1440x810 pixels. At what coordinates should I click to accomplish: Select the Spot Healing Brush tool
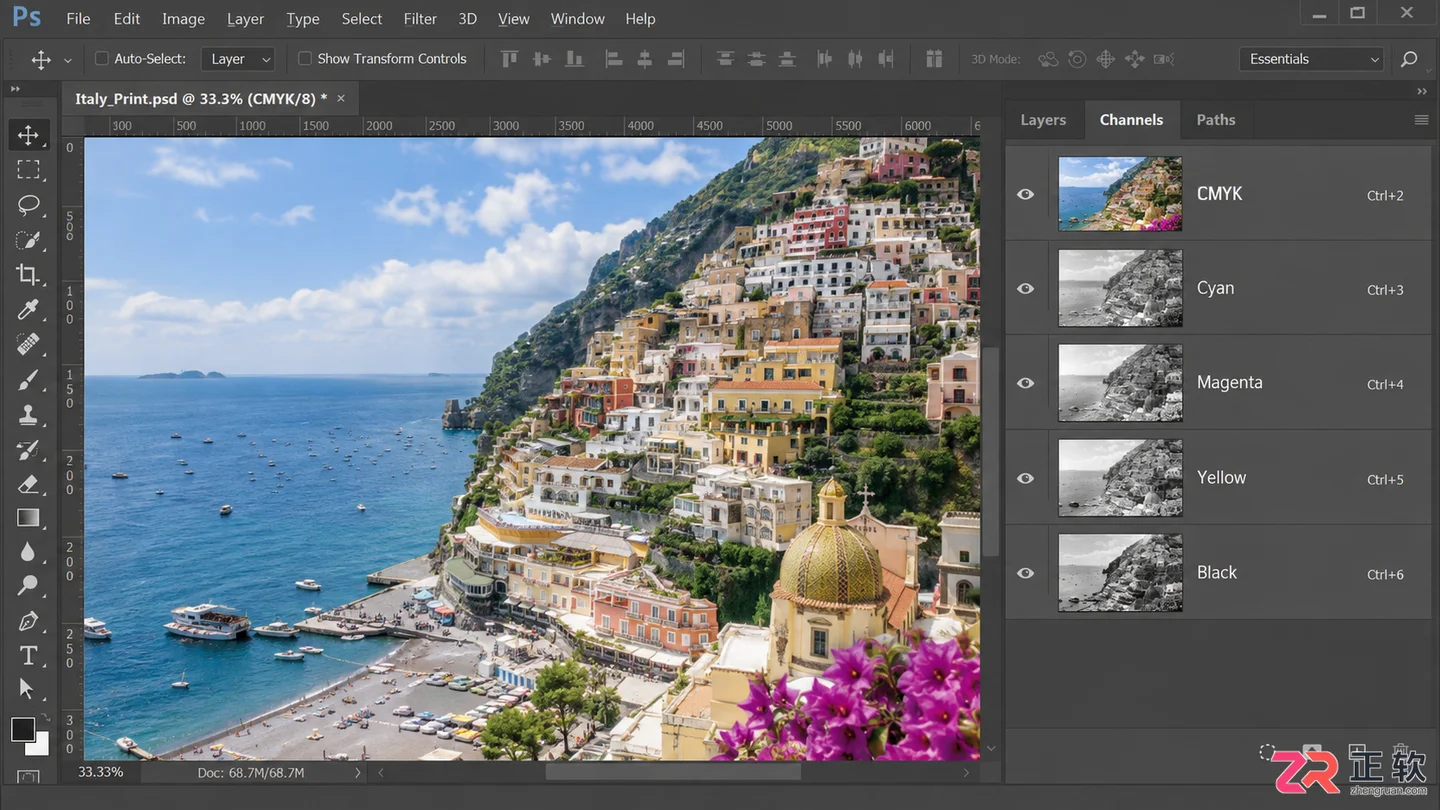tap(28, 344)
